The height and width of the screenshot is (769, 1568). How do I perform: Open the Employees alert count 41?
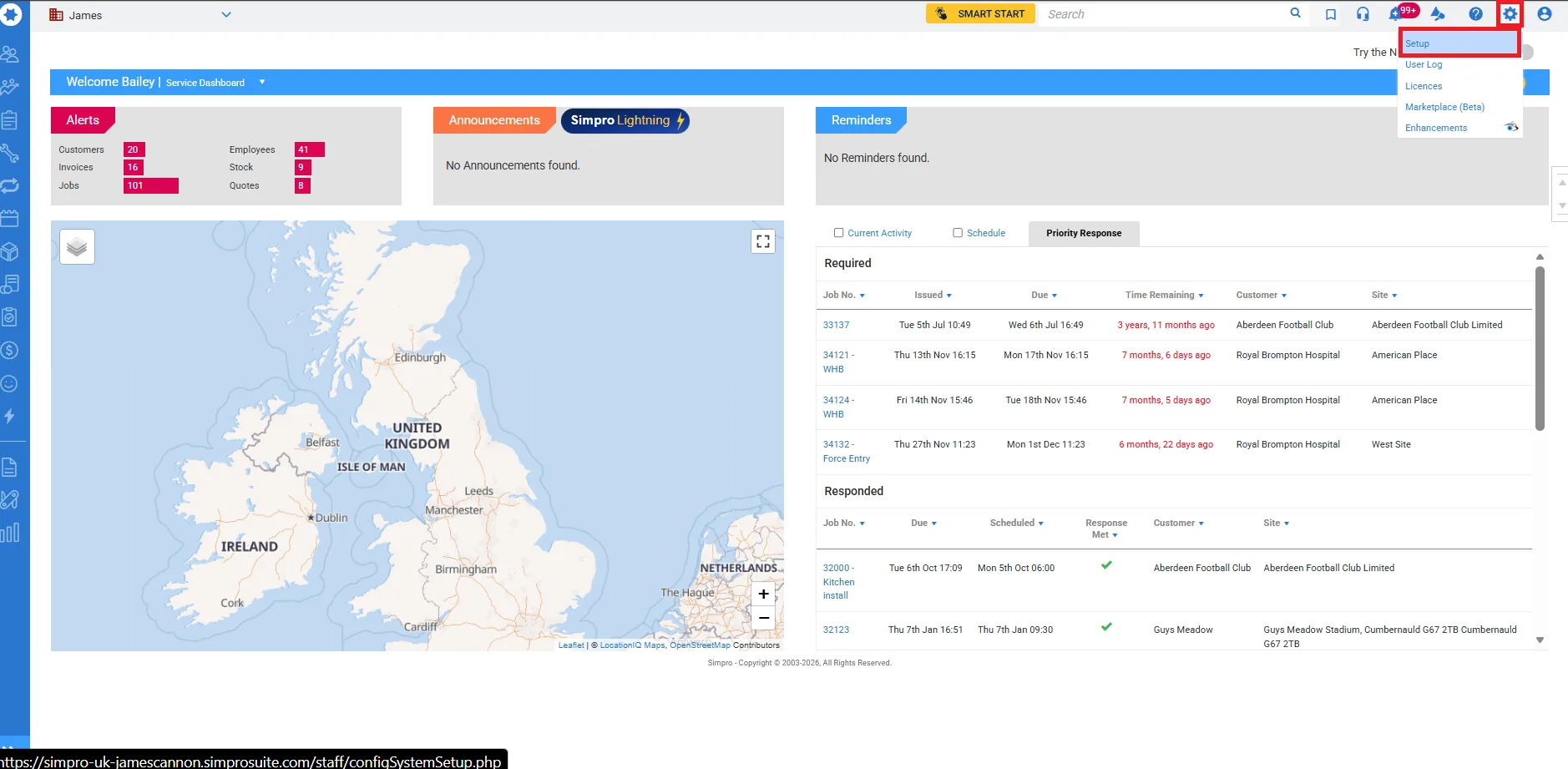coord(310,149)
